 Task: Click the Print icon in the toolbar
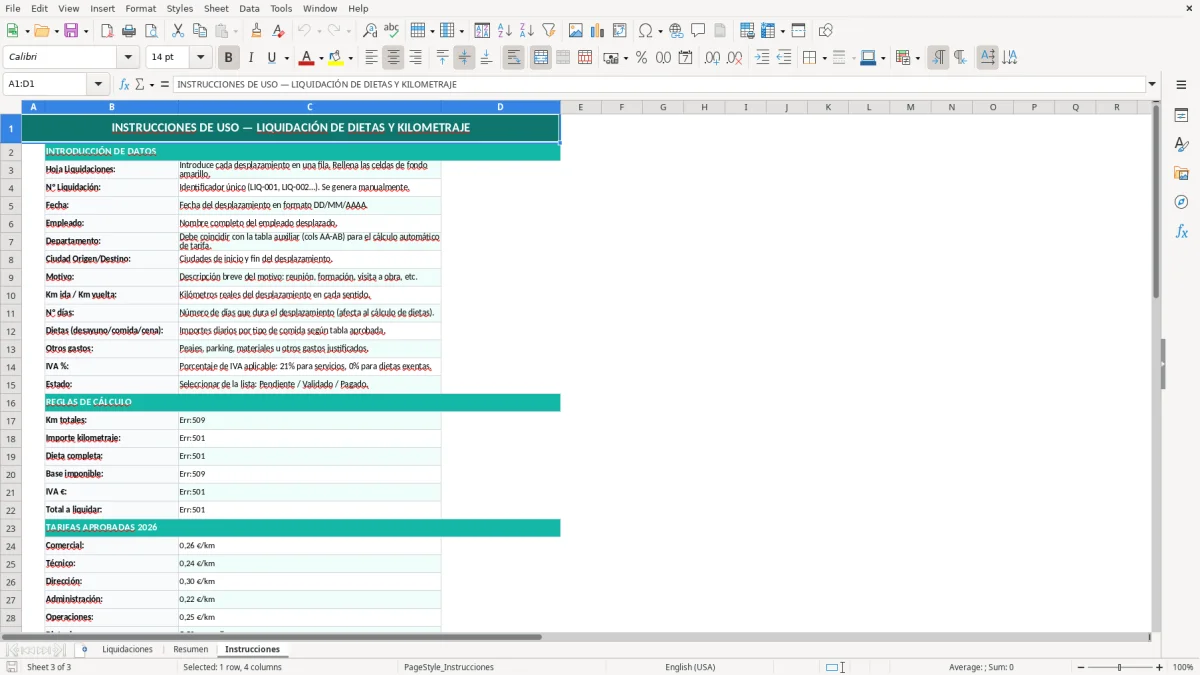[x=129, y=31]
